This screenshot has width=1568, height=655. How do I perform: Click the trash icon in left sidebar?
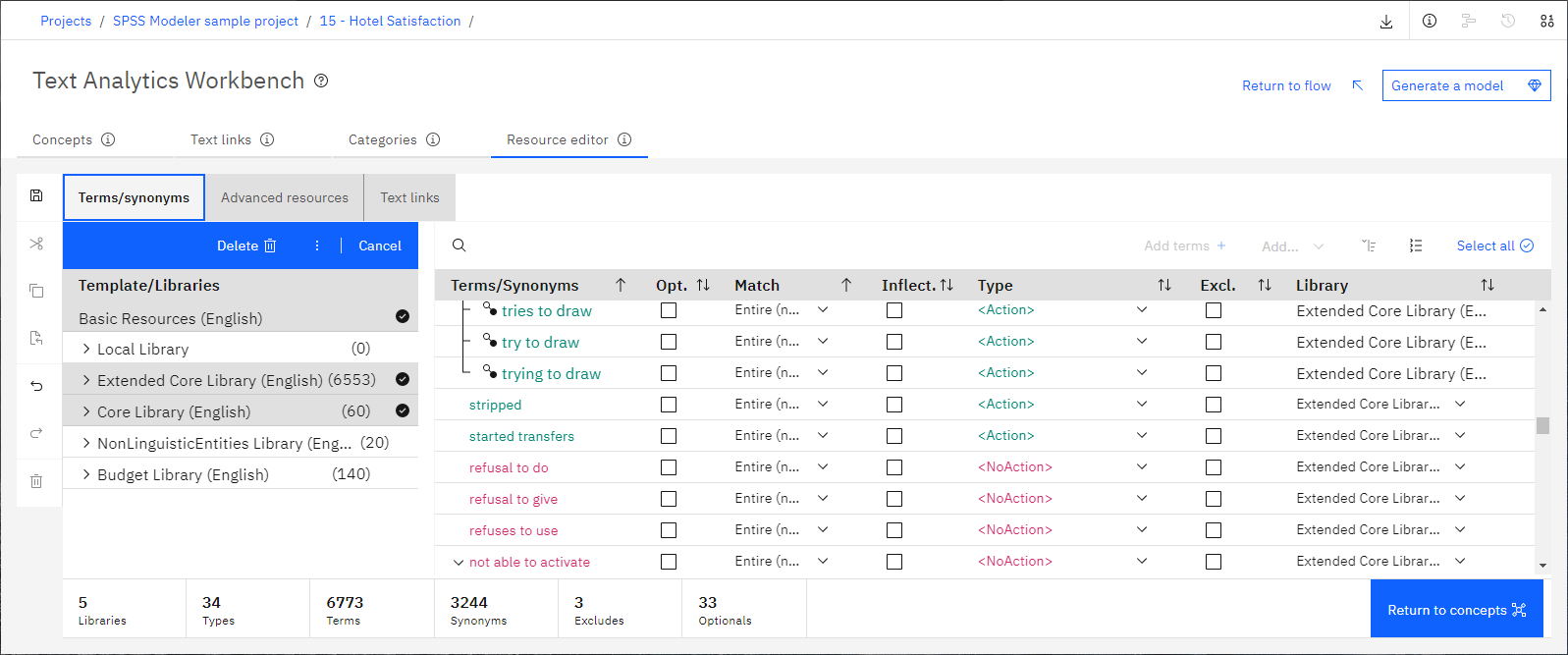tap(36, 481)
